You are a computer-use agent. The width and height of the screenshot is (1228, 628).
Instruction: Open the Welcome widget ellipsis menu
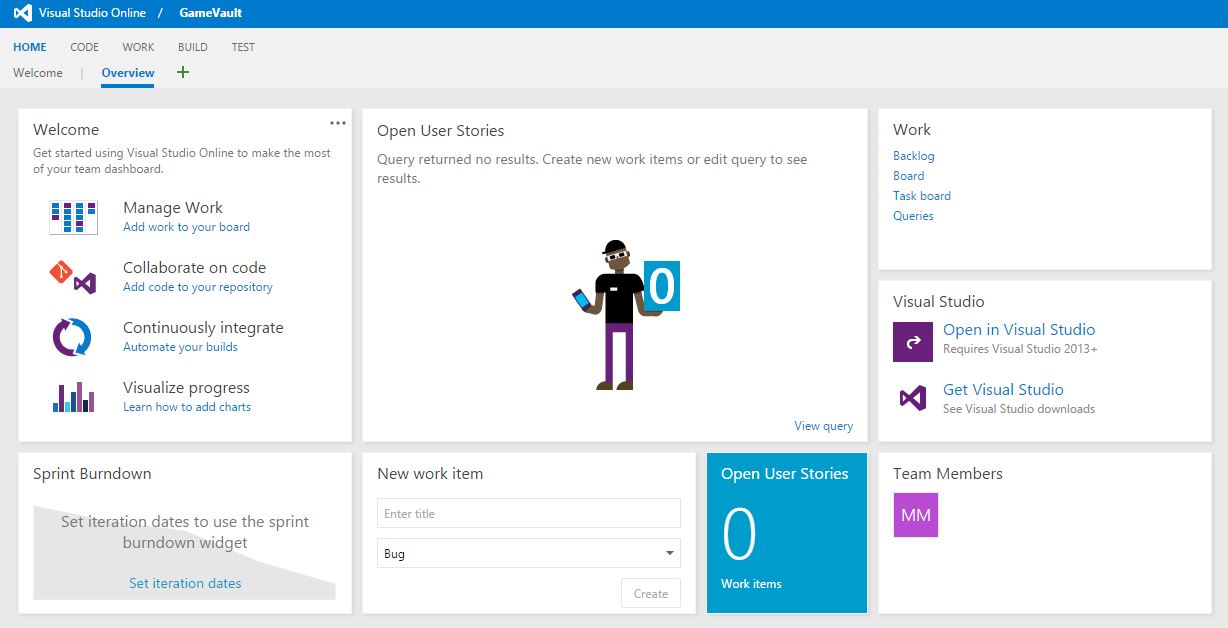338,123
